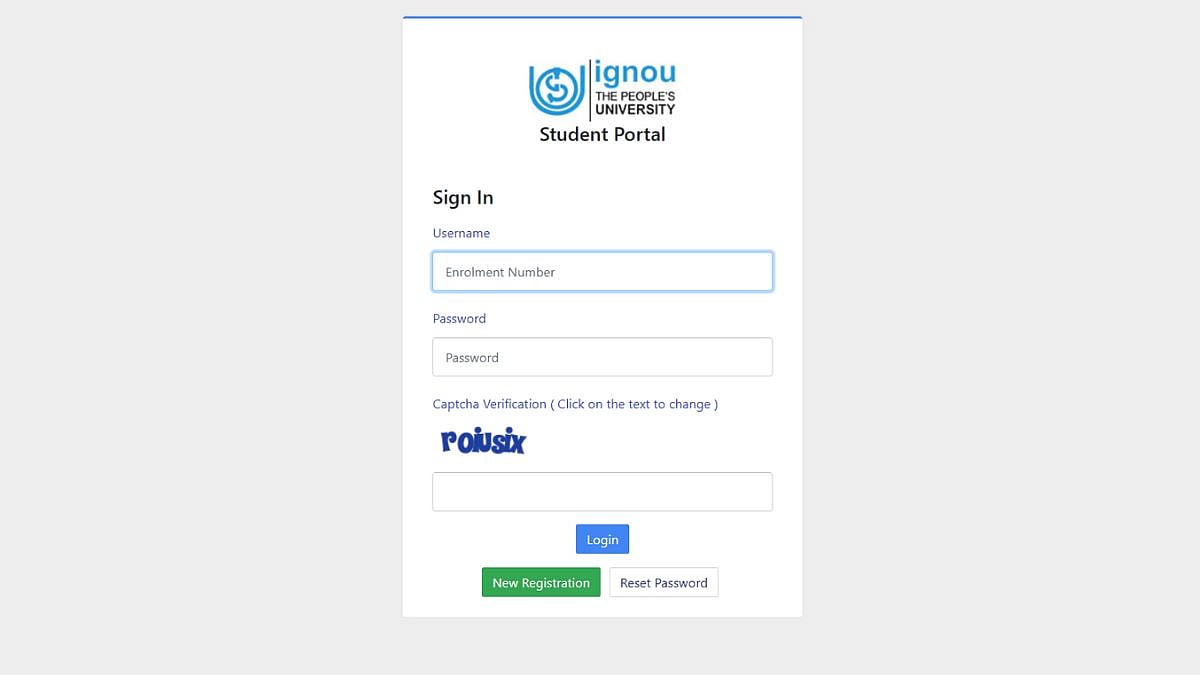
Task: Click the "Captcha Verification" label text
Action: (489, 404)
